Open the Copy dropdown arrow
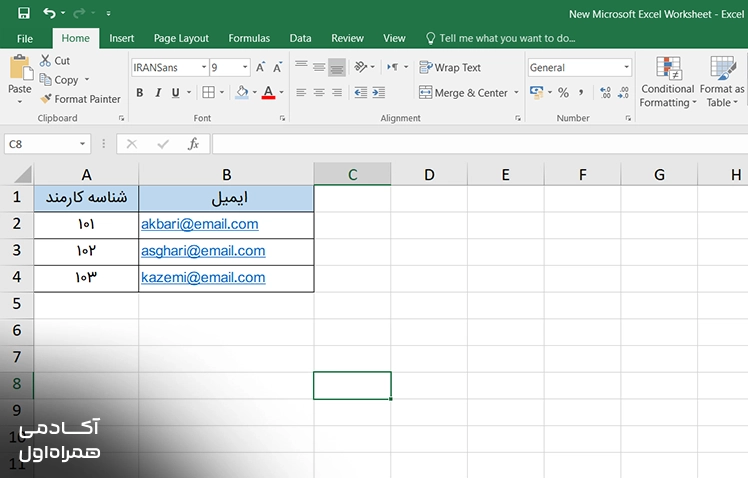This screenshot has height=478, width=748. tap(87, 80)
